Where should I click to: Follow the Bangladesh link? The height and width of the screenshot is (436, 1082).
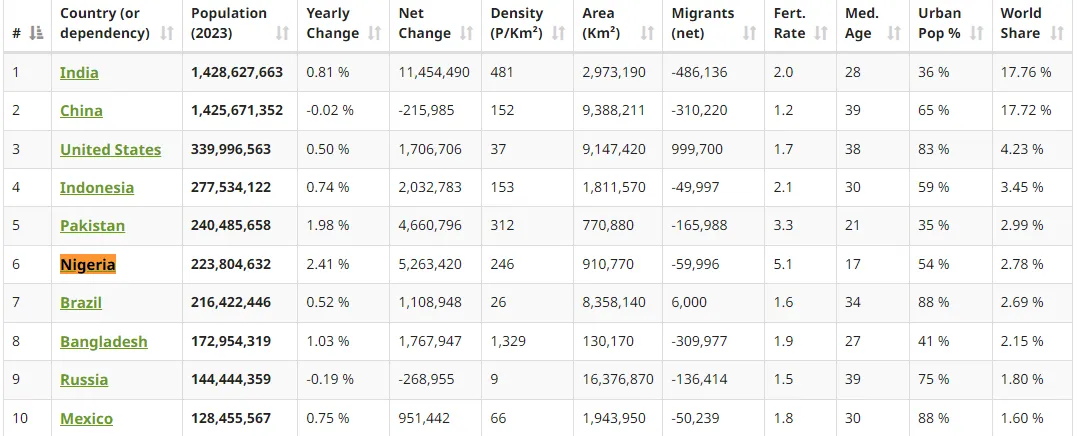(x=103, y=342)
